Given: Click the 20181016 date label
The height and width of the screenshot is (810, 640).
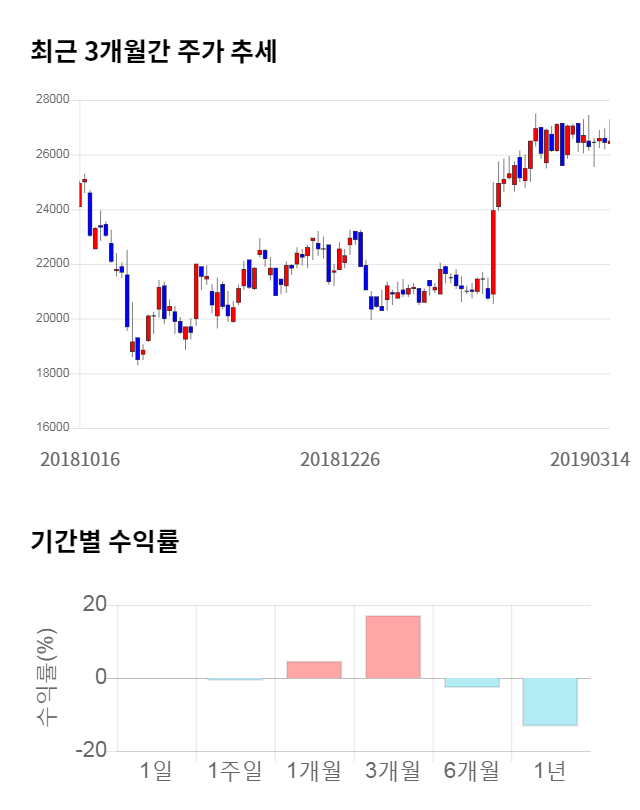Looking at the screenshot, I should 80,459.
